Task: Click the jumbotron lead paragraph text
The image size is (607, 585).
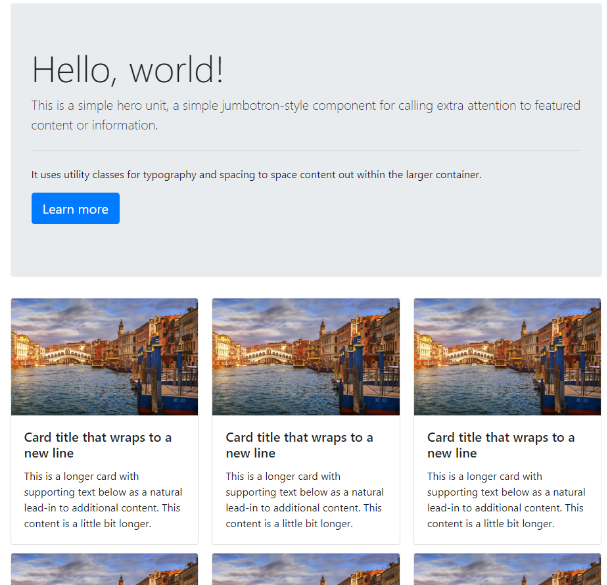Action: click(306, 115)
